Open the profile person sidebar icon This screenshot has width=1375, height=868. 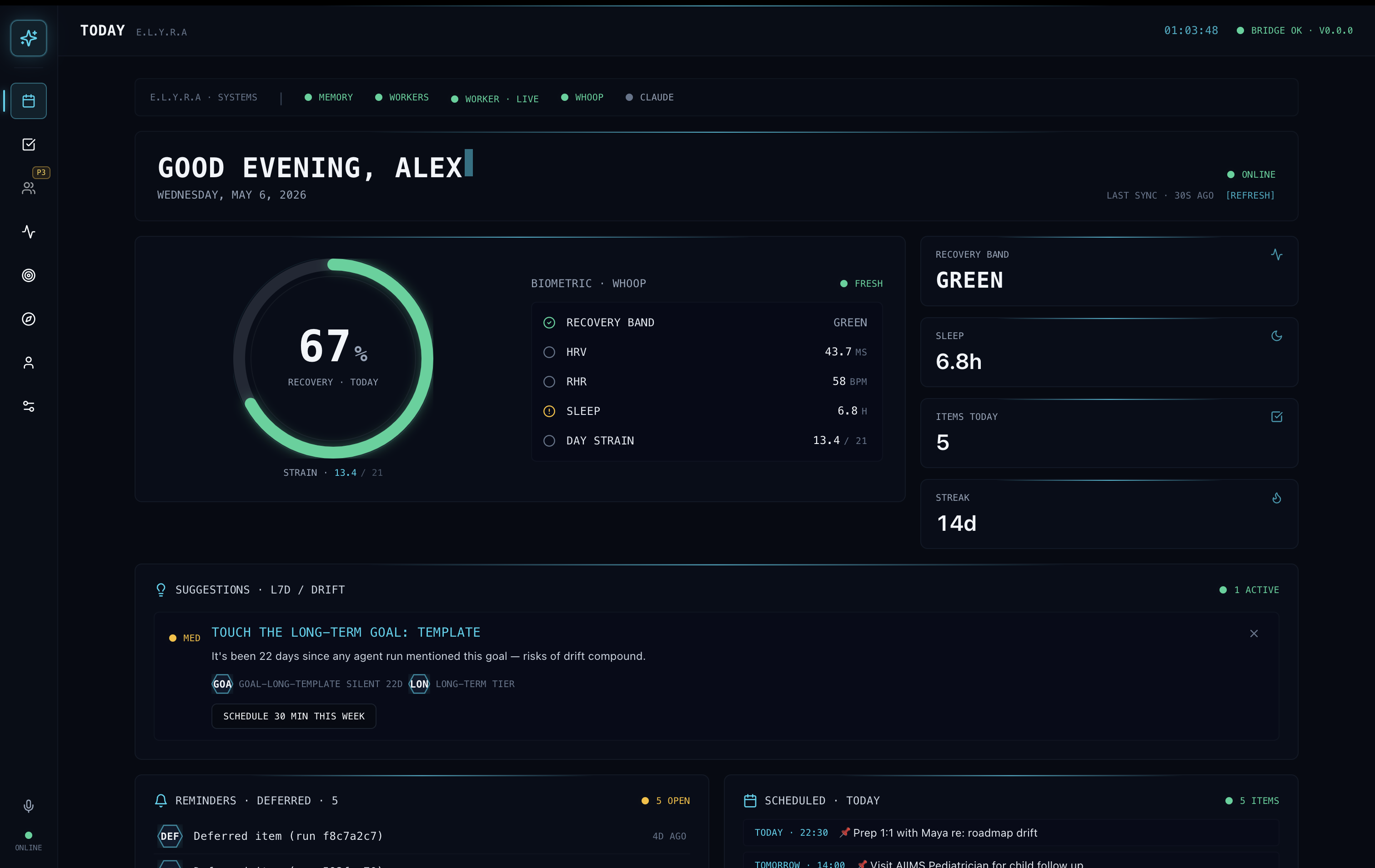click(x=29, y=363)
